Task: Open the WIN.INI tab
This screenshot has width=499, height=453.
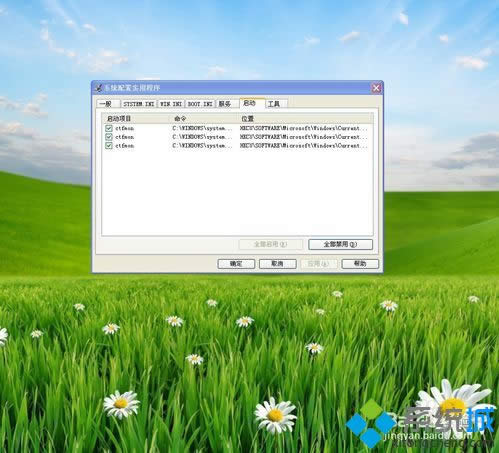Action: click(x=171, y=104)
